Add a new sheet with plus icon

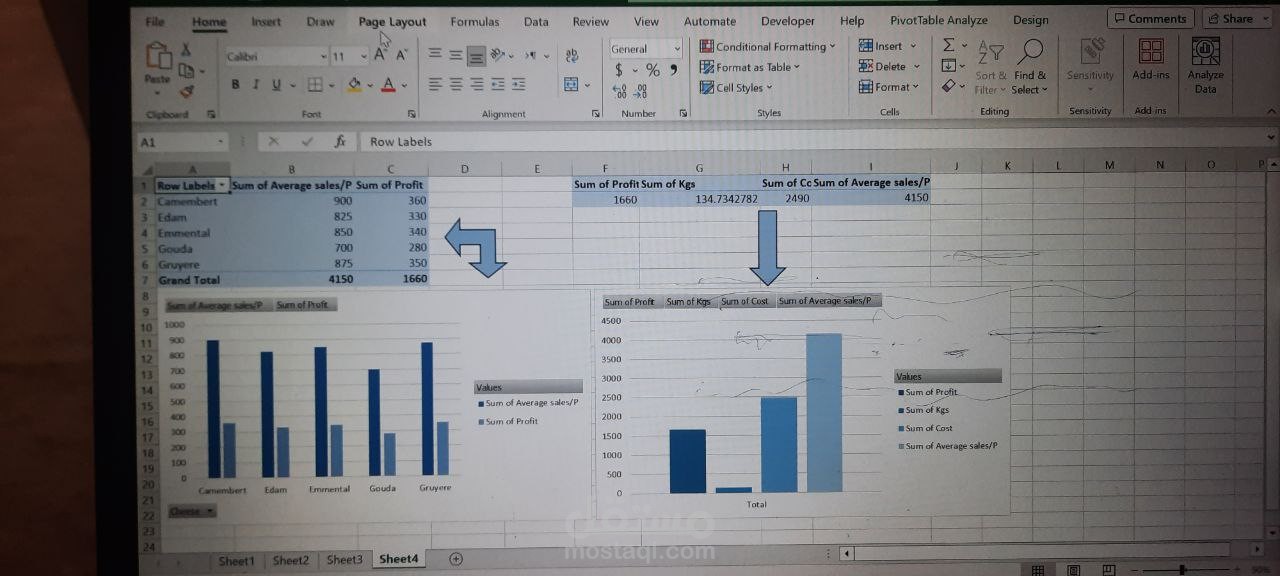coord(456,559)
